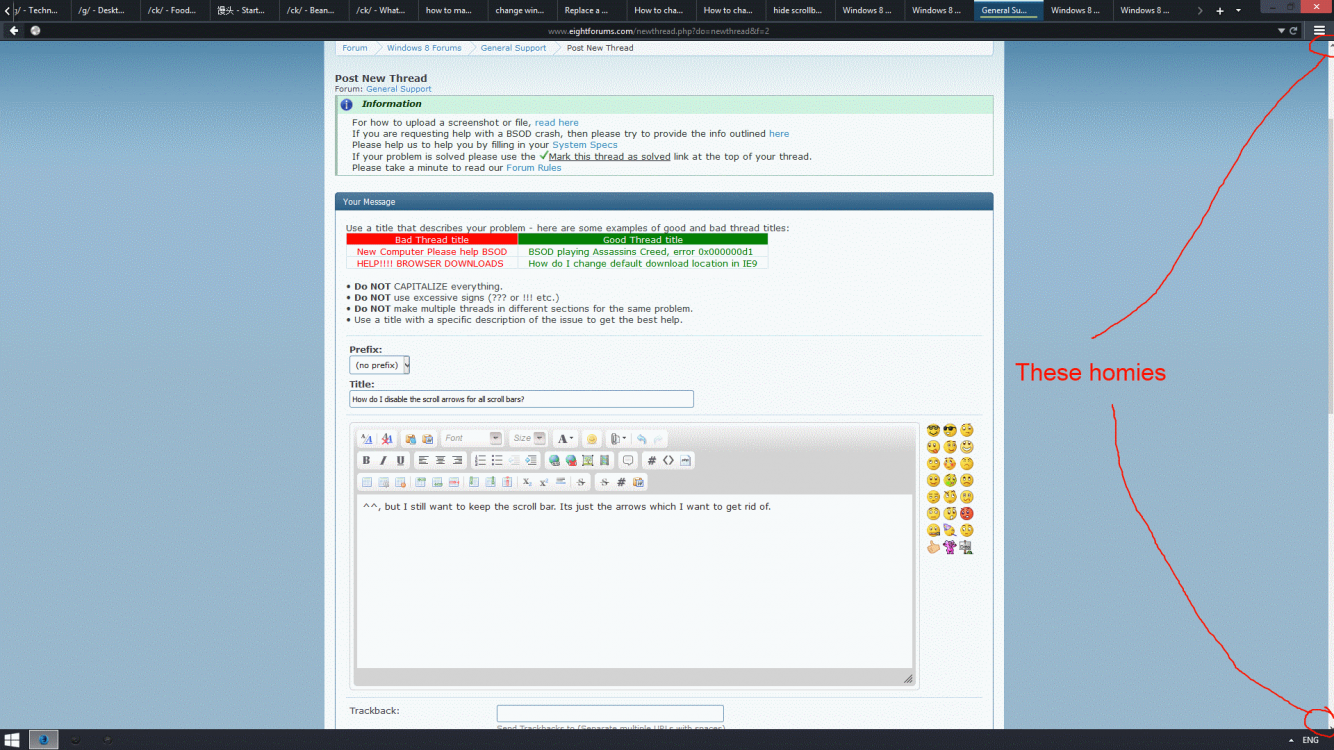The image size is (1334, 750).
Task: Click editor resize grip corner
Action: click(x=907, y=679)
